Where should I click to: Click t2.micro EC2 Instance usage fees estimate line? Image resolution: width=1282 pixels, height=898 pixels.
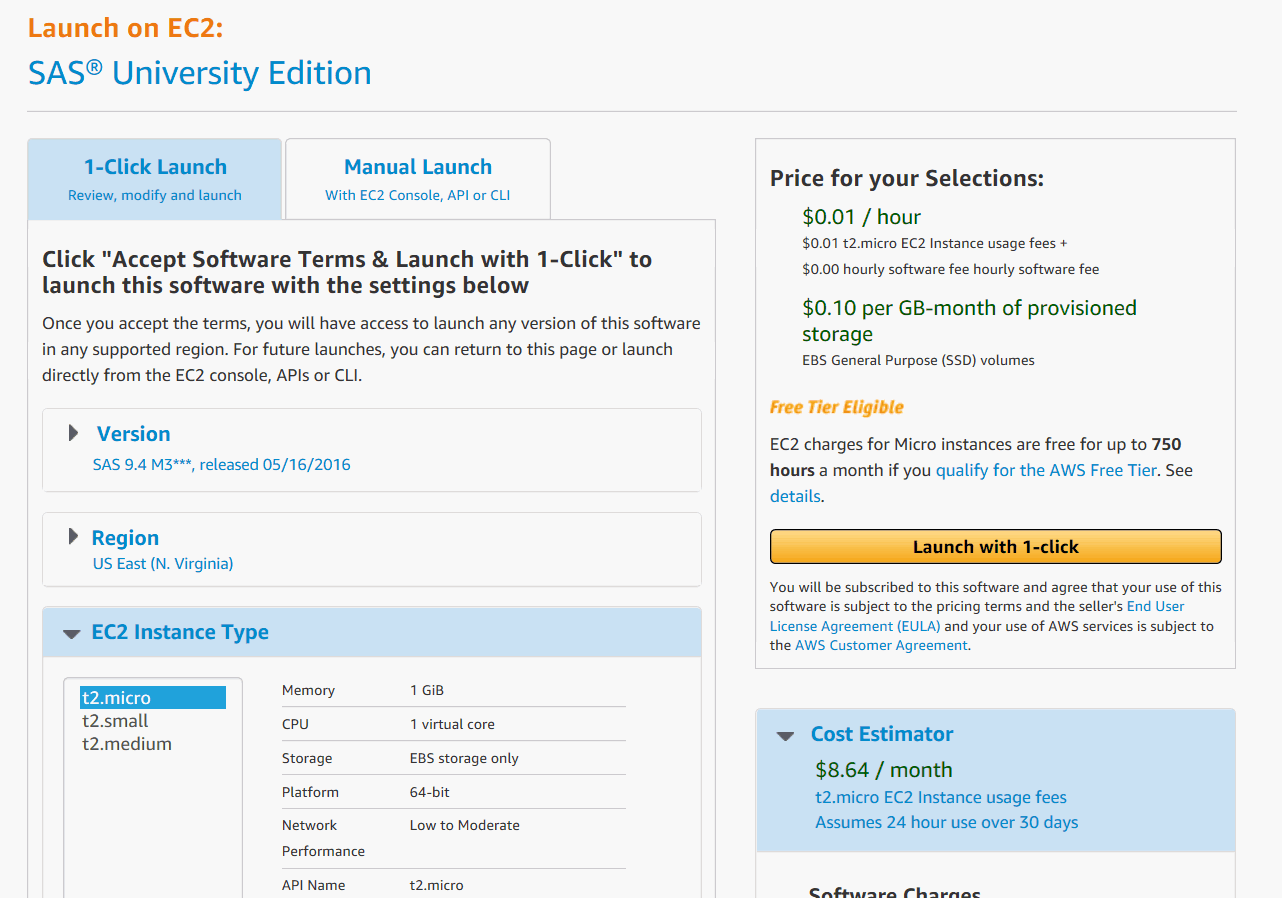point(941,797)
